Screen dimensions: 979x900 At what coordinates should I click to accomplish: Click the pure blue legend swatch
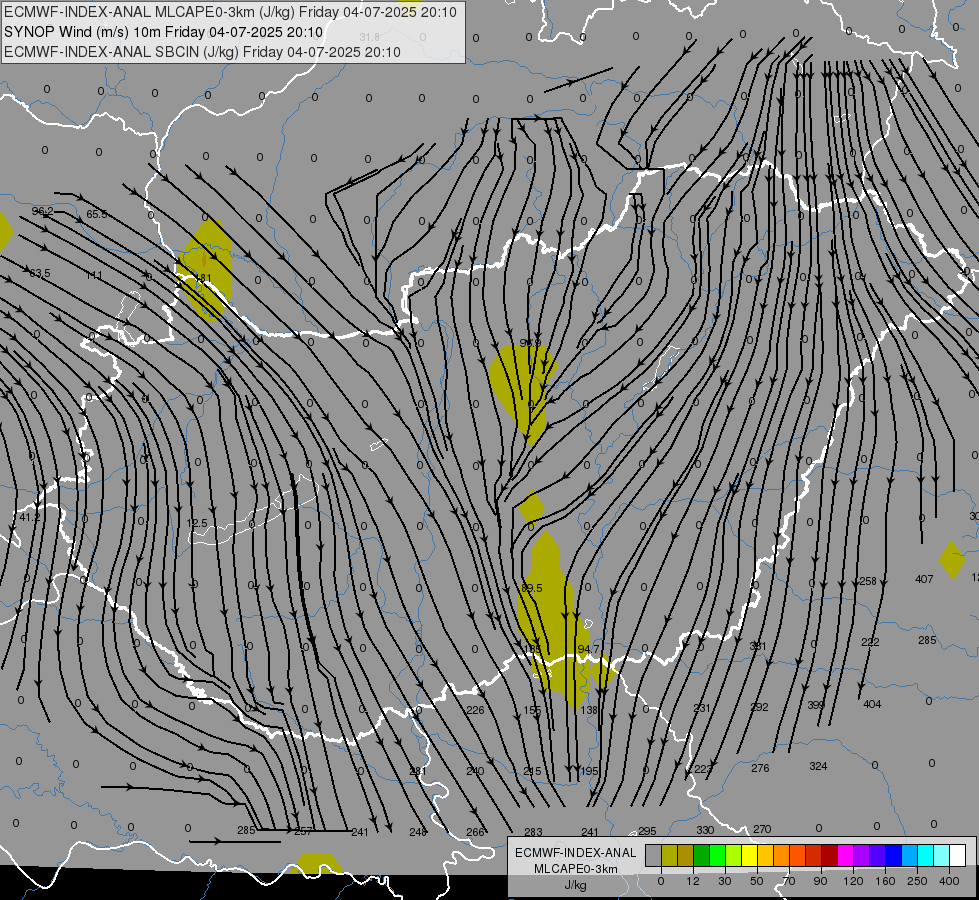coord(893,856)
